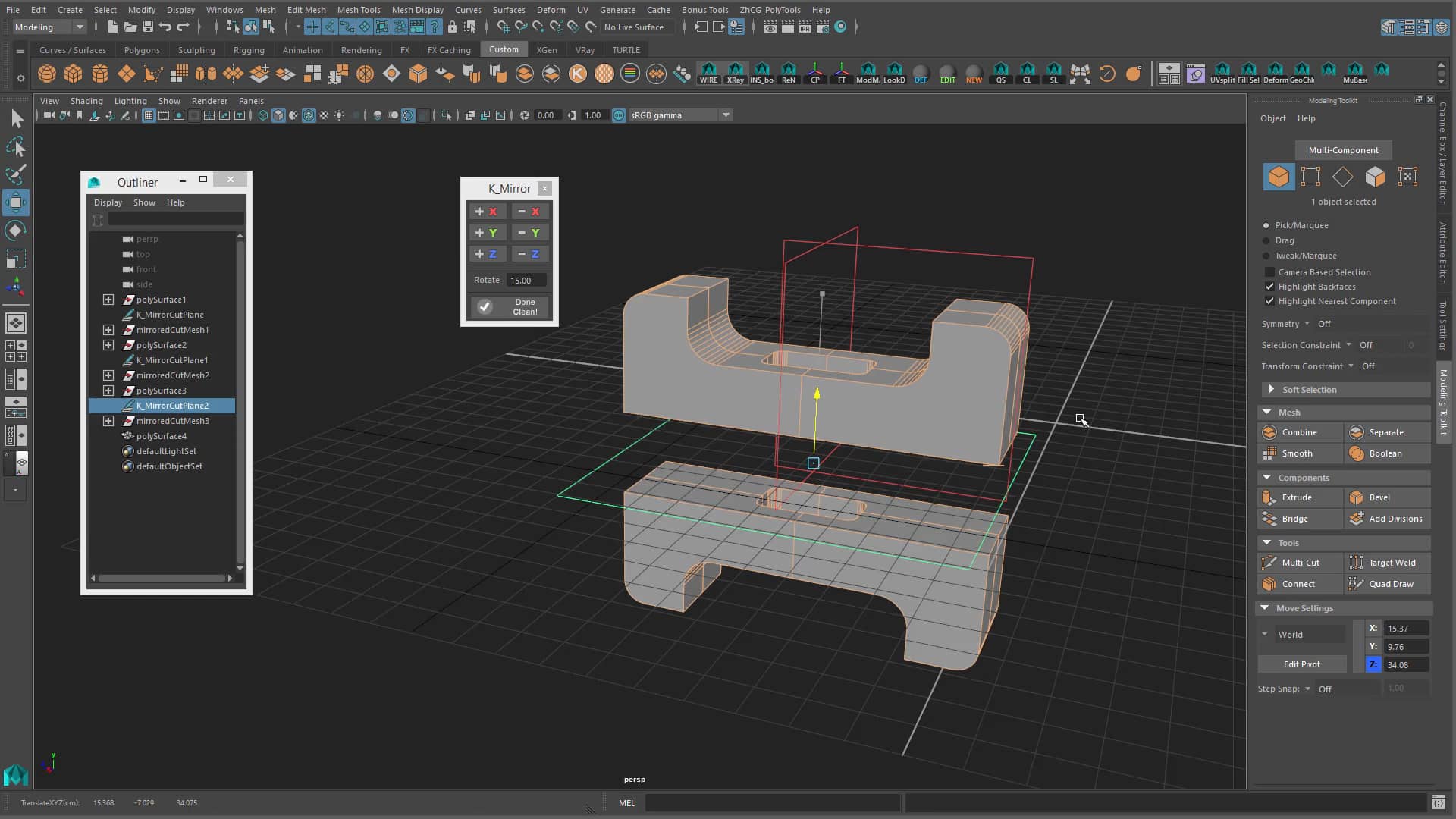Click the Done Clean button in K_Mirror
This screenshot has height=819, width=1456.
(508, 306)
